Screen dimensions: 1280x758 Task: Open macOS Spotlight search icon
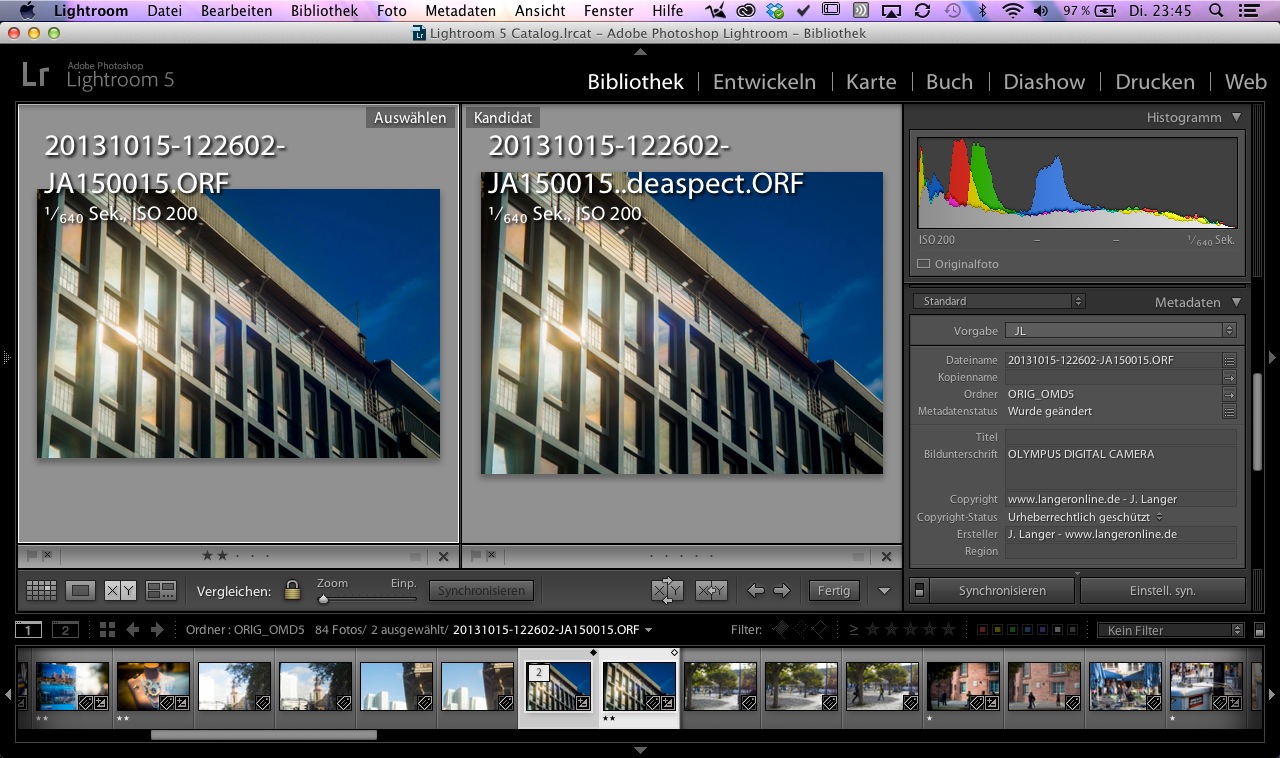point(1217,11)
